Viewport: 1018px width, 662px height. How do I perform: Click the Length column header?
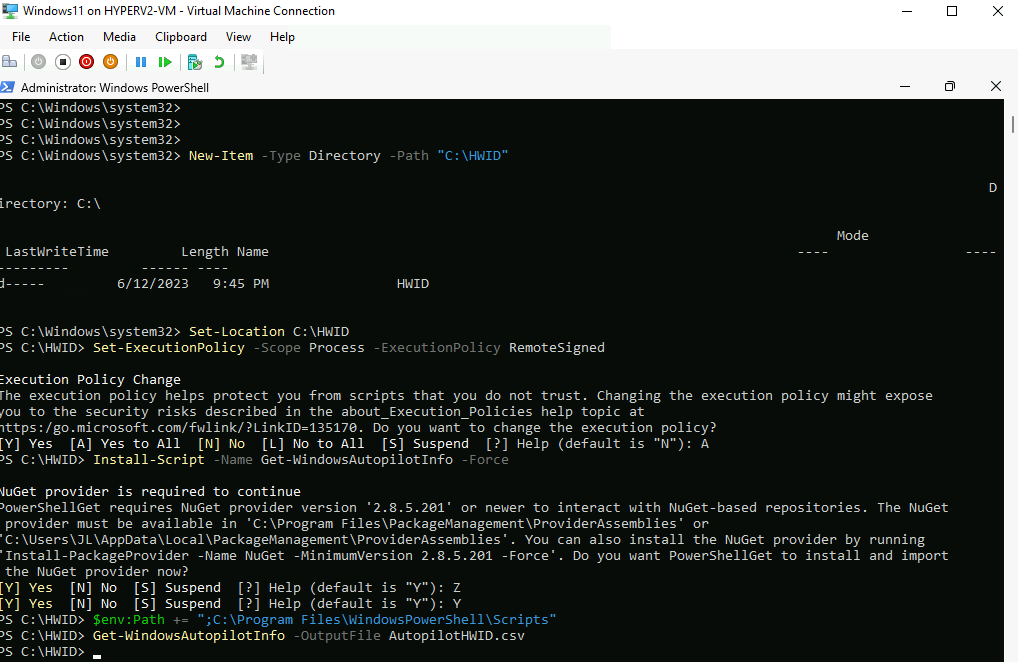click(205, 252)
